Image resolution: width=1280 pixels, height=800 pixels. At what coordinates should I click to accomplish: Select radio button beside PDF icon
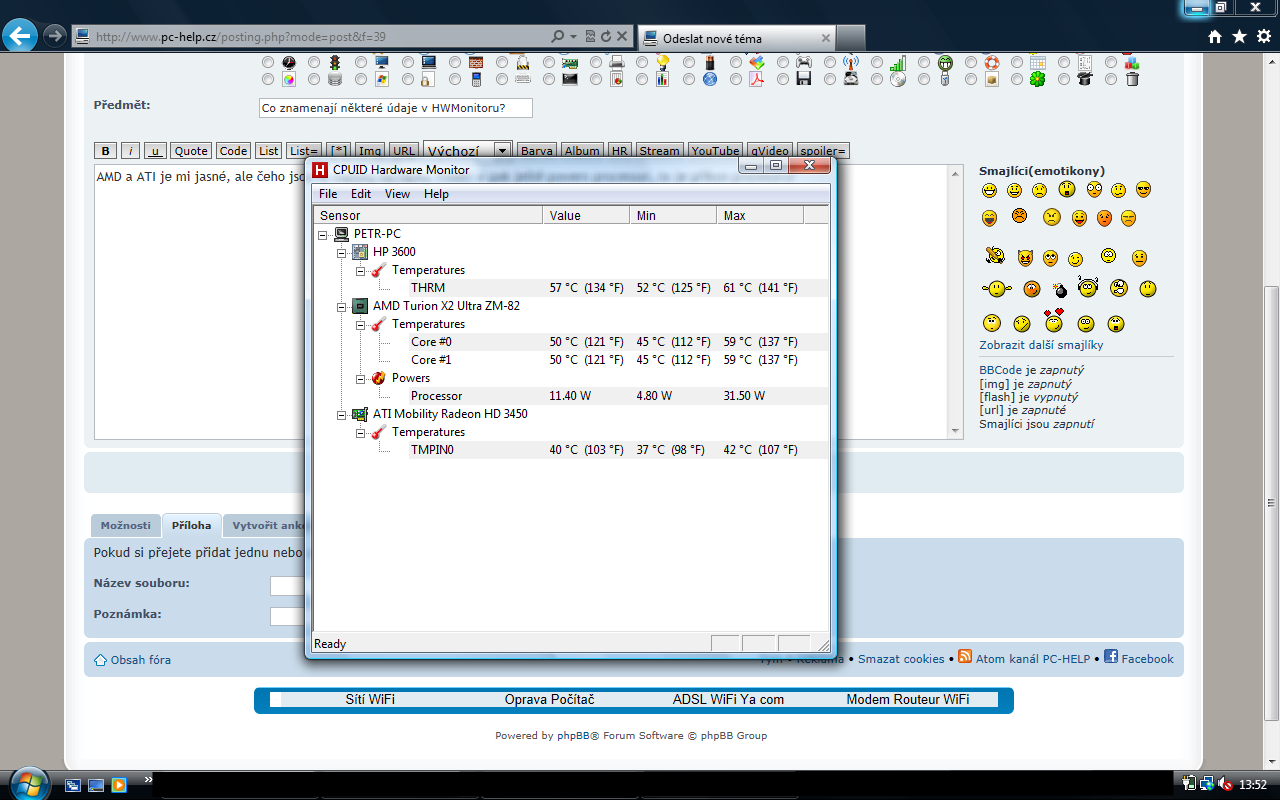tap(736, 79)
